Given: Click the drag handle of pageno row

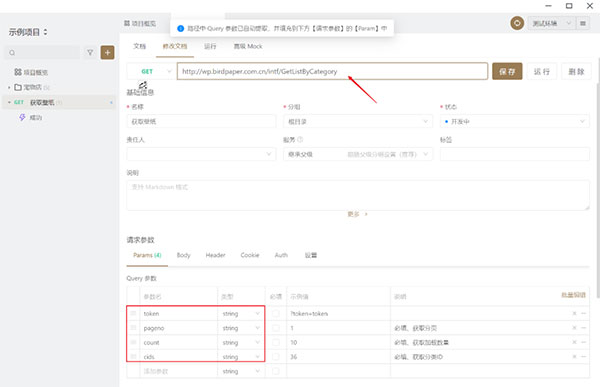Looking at the screenshot, I should click(133, 328).
